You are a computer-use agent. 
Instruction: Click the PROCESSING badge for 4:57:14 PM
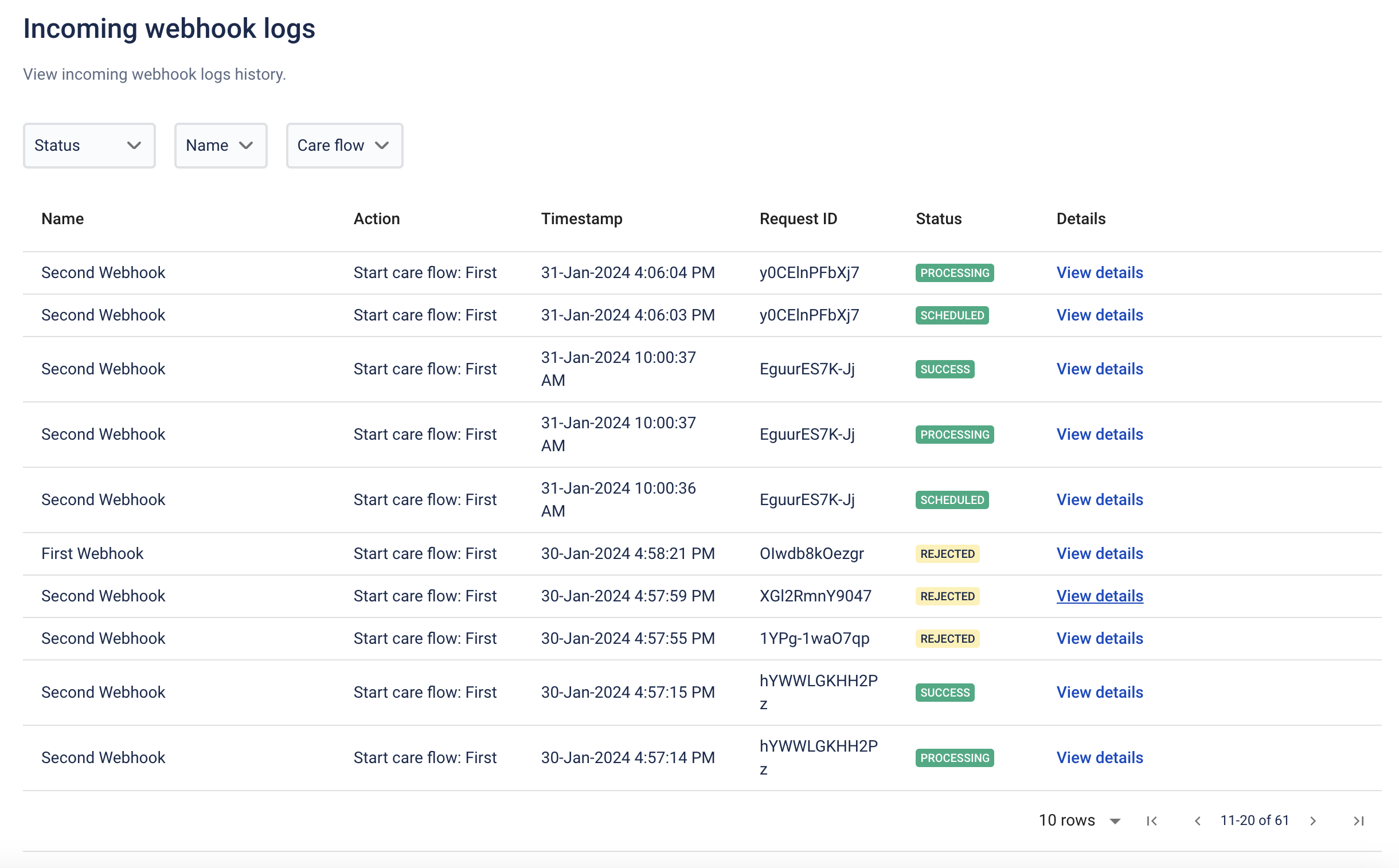[x=954, y=758]
